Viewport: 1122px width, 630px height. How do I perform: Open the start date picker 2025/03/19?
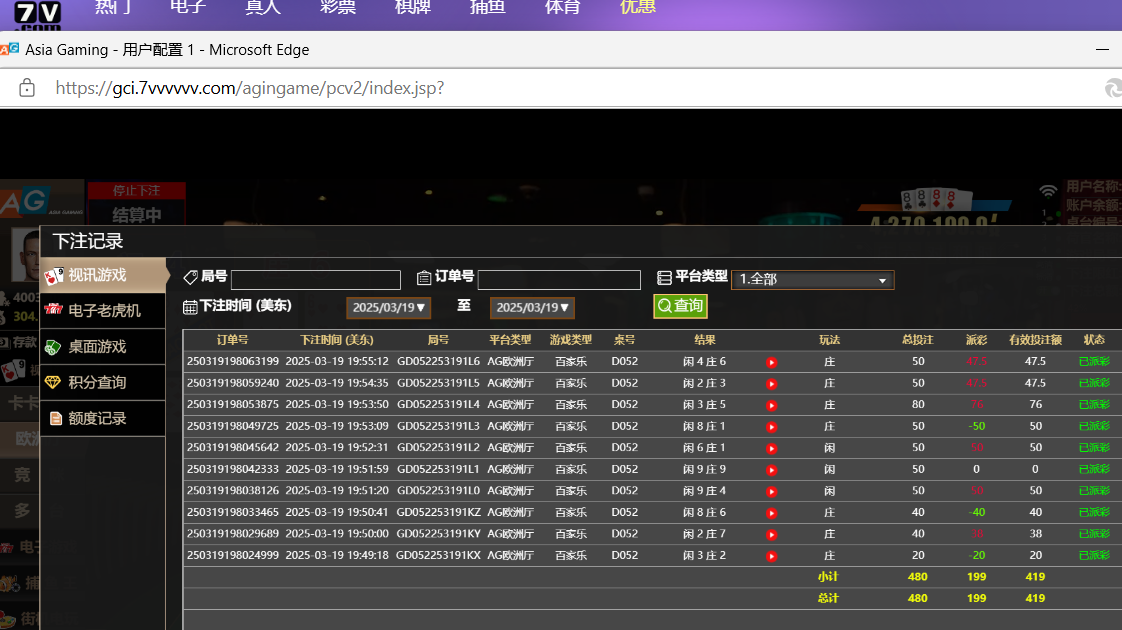[x=389, y=308]
